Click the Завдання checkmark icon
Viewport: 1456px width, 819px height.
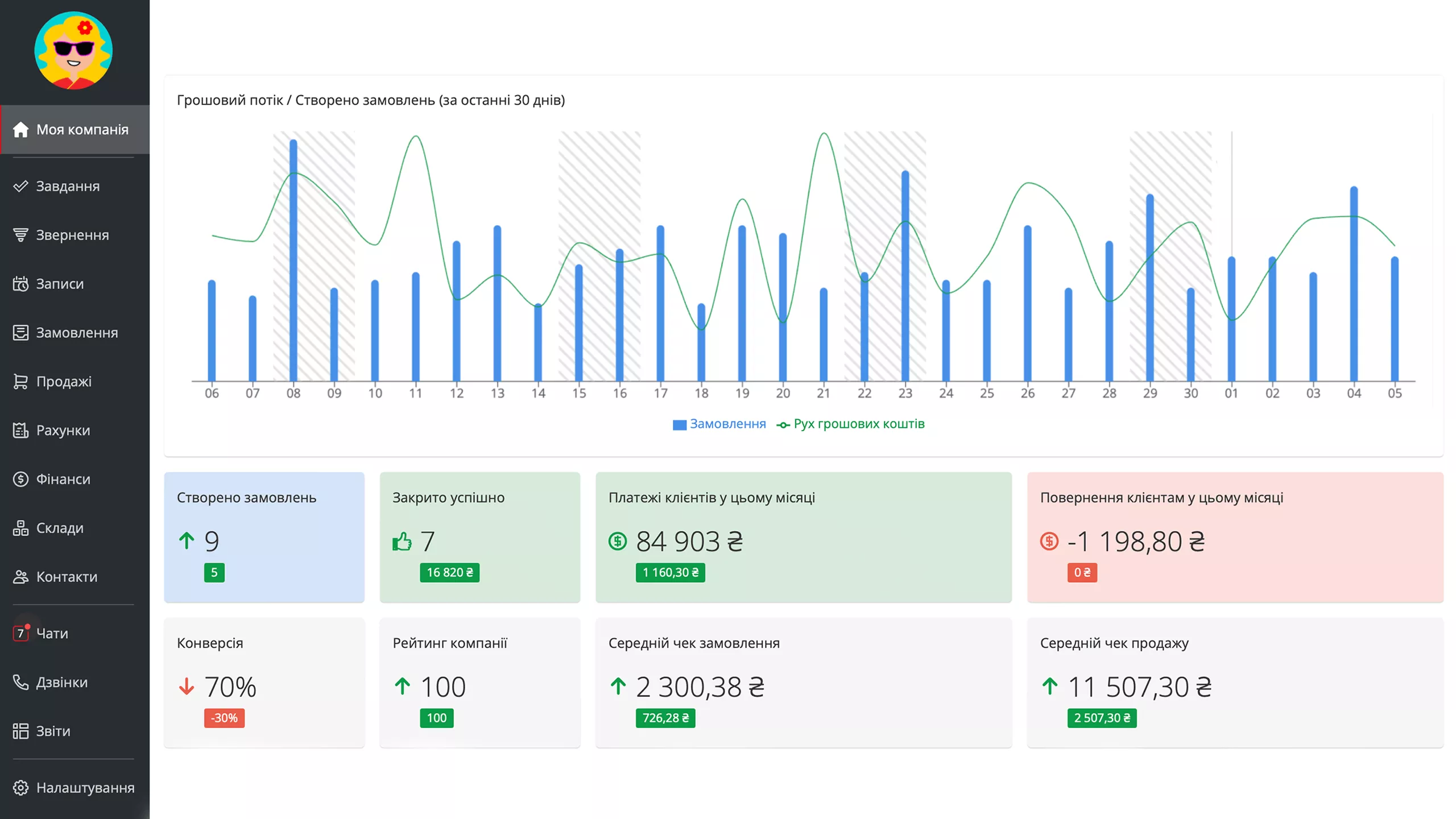(x=20, y=186)
